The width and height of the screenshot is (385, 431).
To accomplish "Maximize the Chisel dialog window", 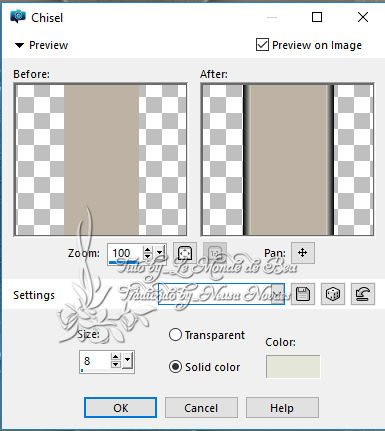I will point(317,17).
